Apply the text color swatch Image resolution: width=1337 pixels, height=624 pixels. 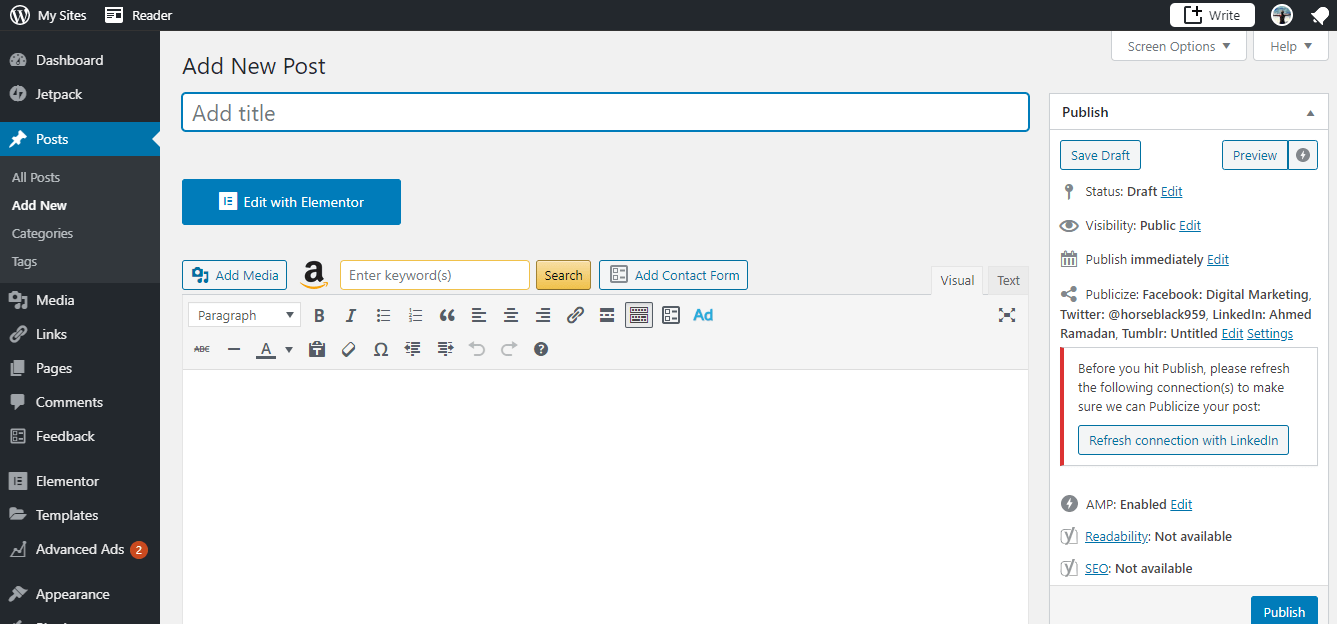[266, 350]
